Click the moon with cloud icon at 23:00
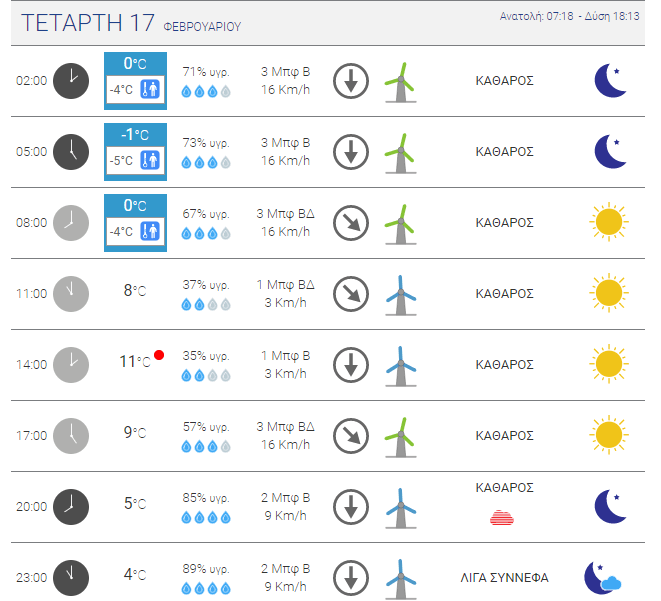This screenshot has width=661, height=601. (602, 578)
